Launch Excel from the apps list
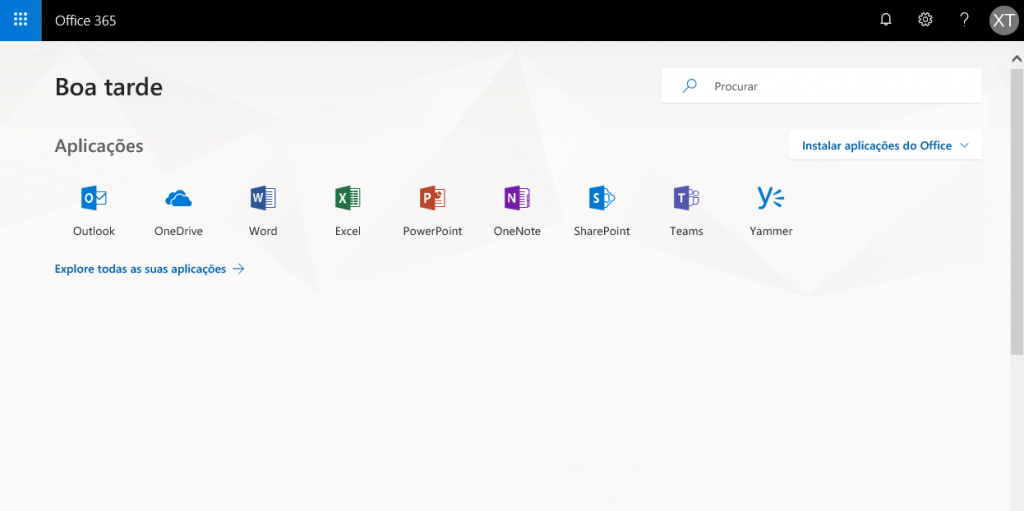The width and height of the screenshot is (1024, 511). (x=347, y=210)
